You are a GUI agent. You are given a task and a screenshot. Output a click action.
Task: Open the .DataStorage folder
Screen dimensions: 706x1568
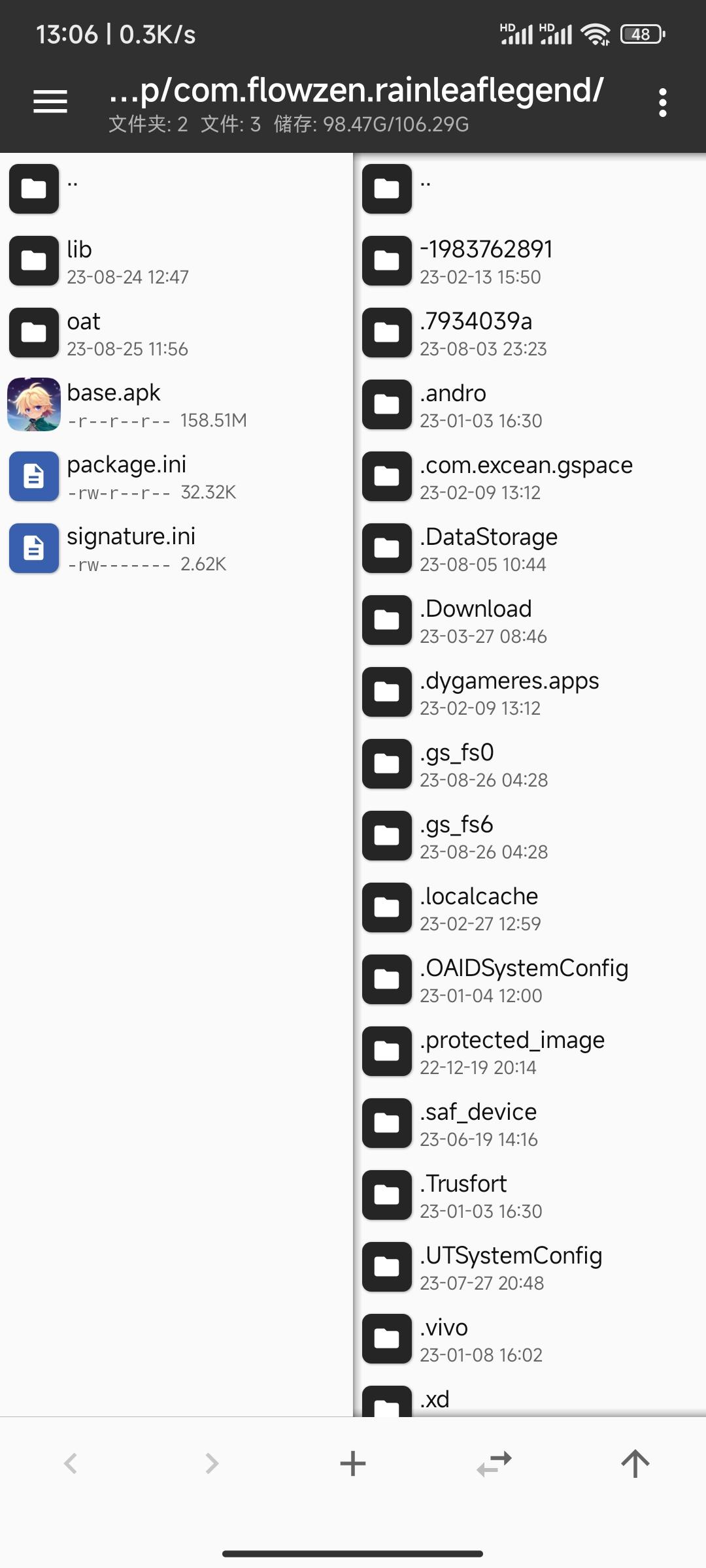[530, 548]
